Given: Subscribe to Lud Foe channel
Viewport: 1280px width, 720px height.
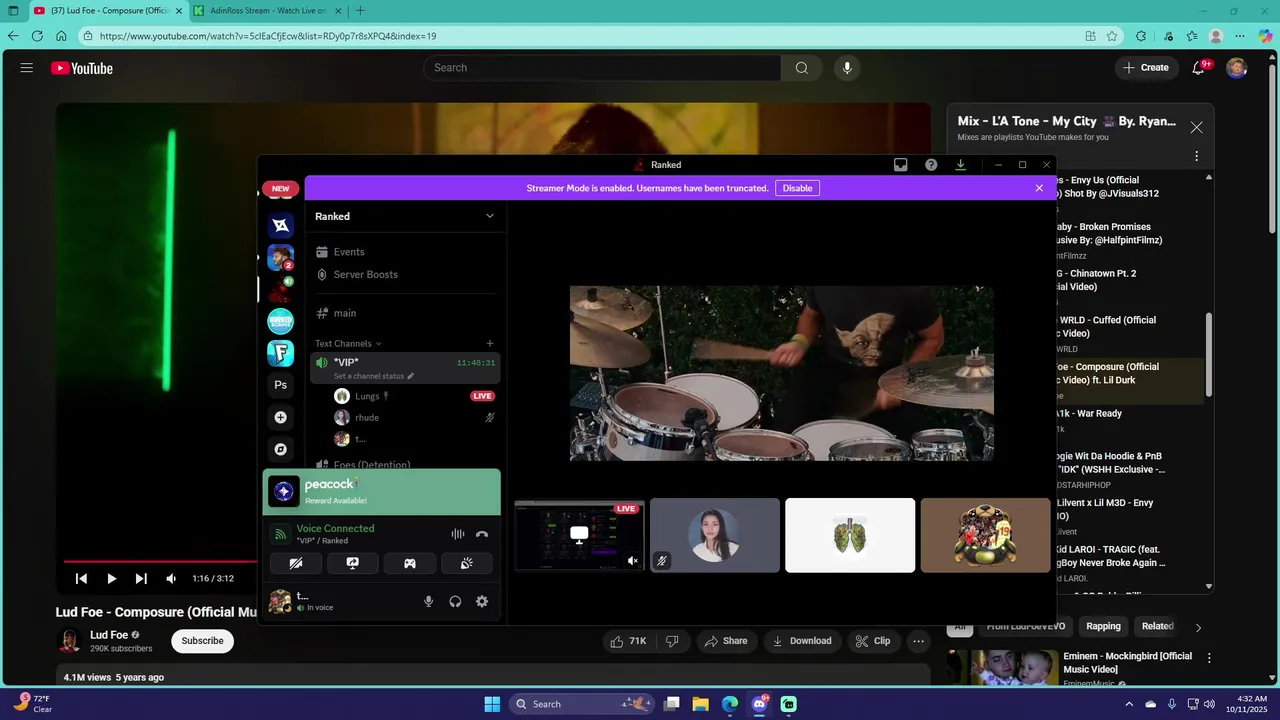Looking at the screenshot, I should 202,641.
